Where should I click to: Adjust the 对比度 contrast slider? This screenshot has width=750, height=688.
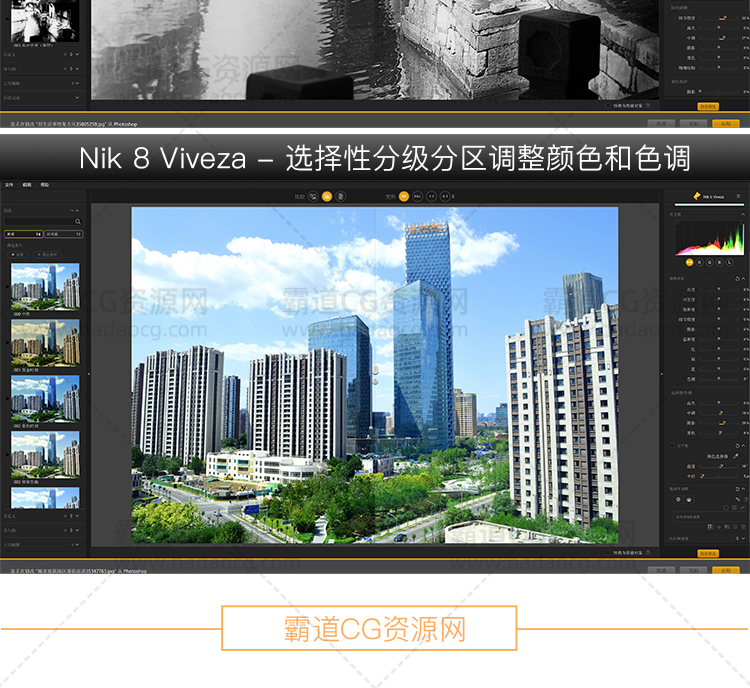click(718, 299)
